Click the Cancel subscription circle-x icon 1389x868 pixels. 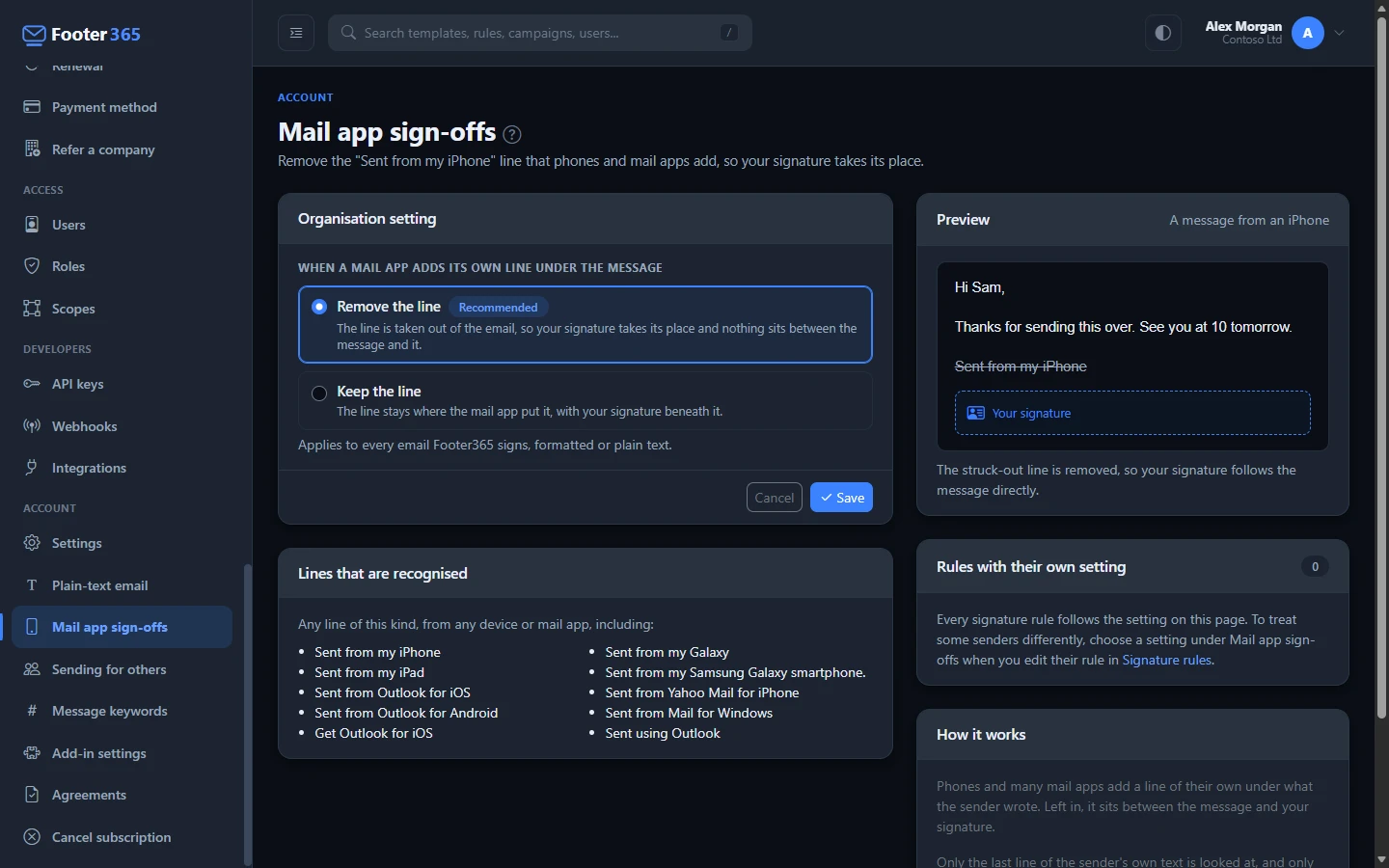pyautogui.click(x=32, y=837)
